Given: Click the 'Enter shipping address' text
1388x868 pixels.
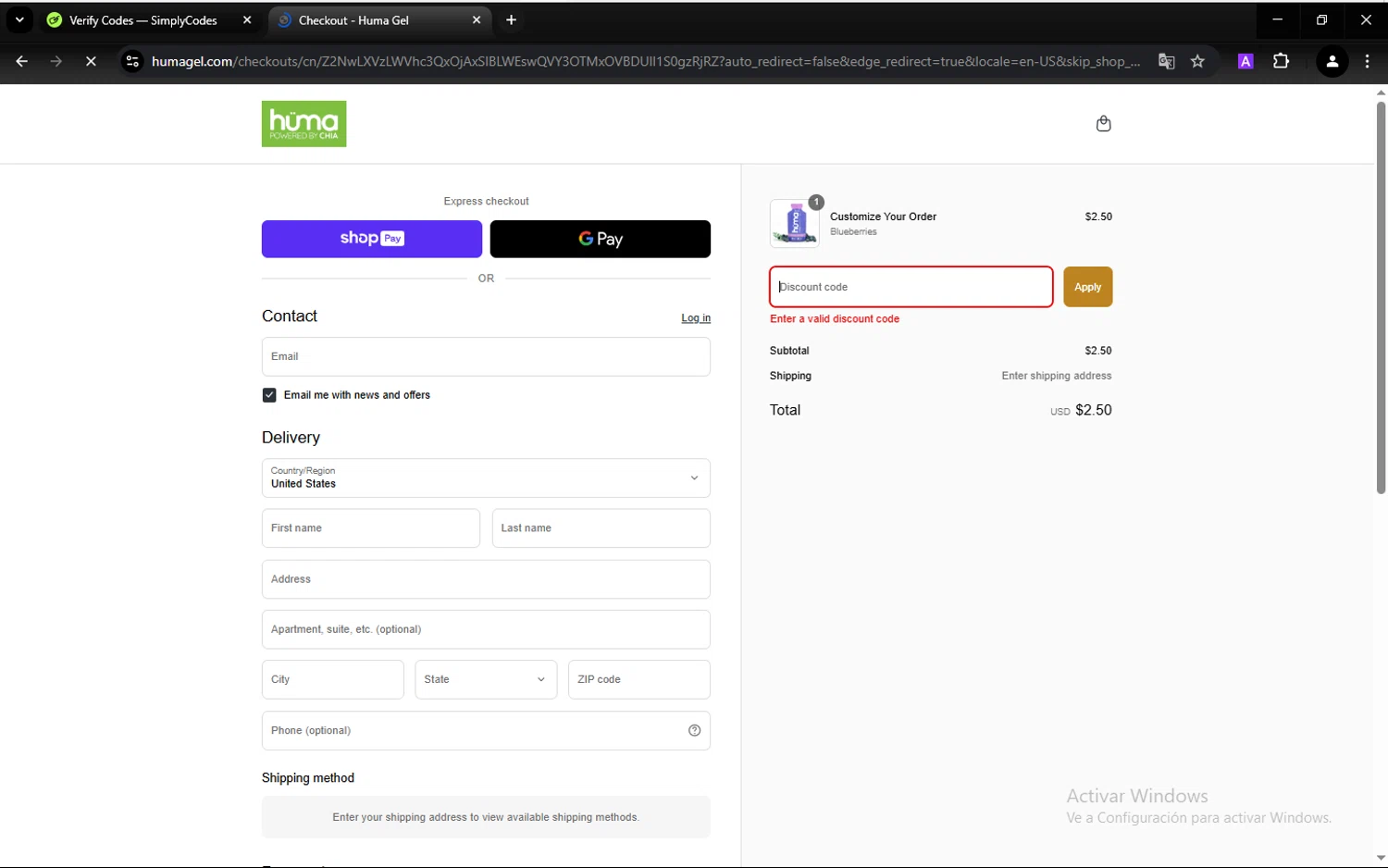Looking at the screenshot, I should (x=1057, y=376).
